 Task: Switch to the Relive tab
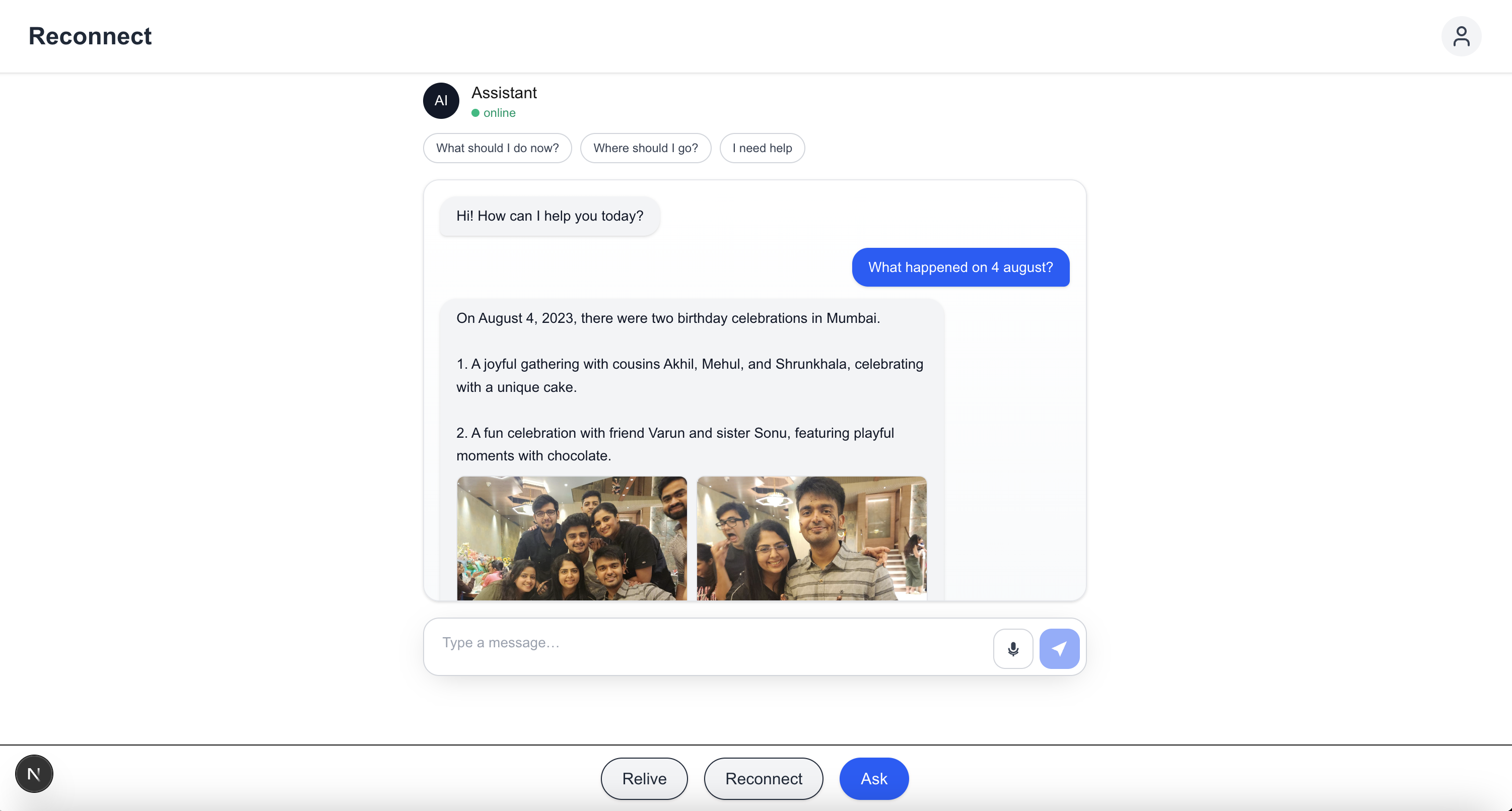(x=644, y=778)
